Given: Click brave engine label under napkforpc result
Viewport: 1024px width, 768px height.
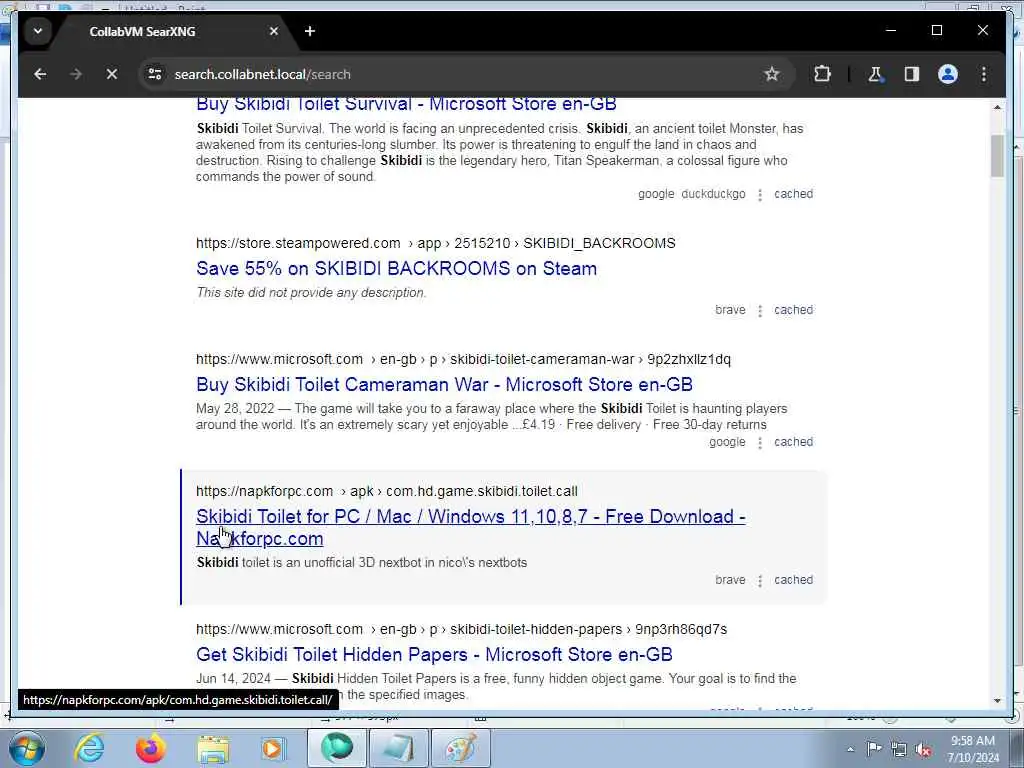Looking at the screenshot, I should tap(730, 580).
